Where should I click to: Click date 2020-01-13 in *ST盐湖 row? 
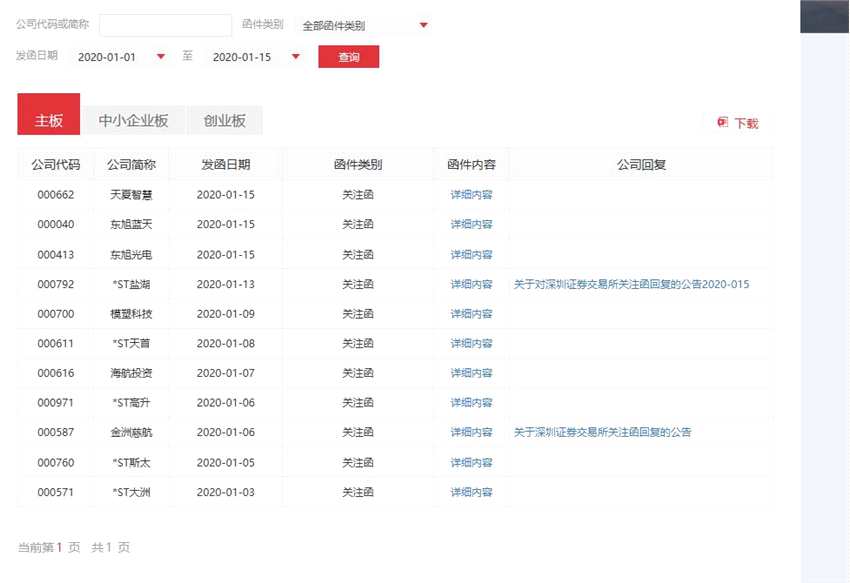[x=226, y=284]
